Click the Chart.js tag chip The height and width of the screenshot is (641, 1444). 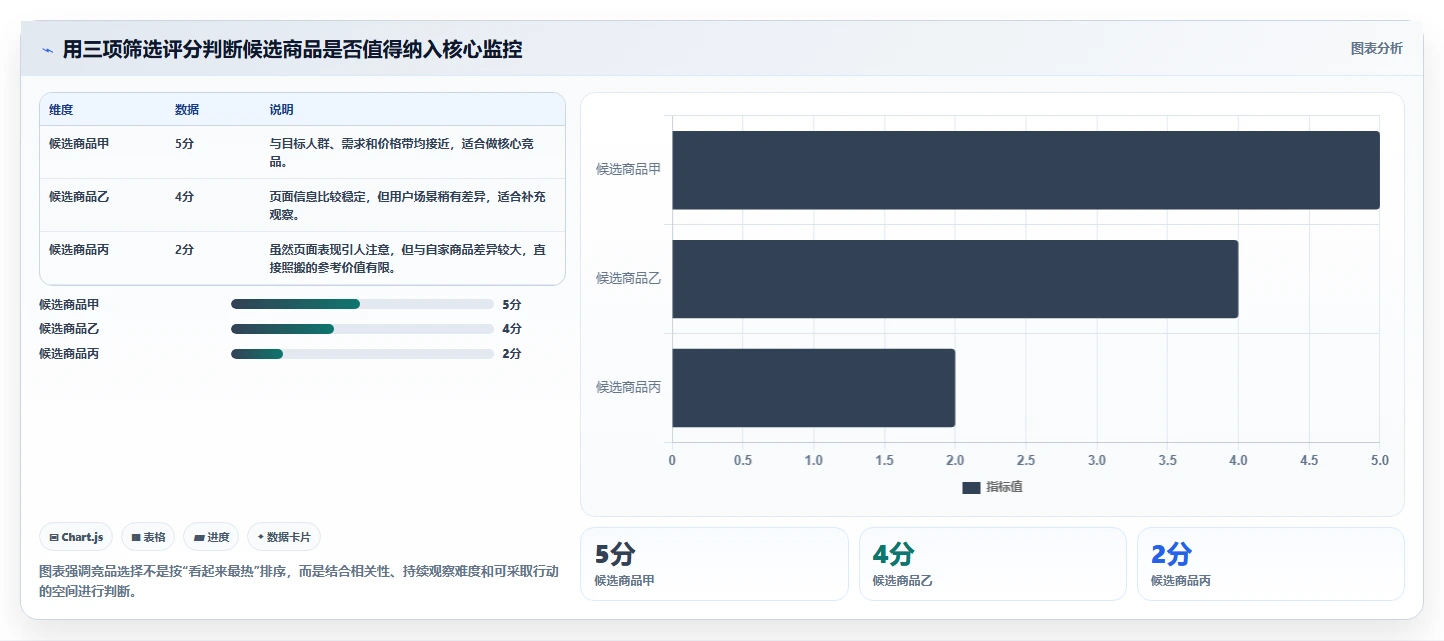pos(76,537)
